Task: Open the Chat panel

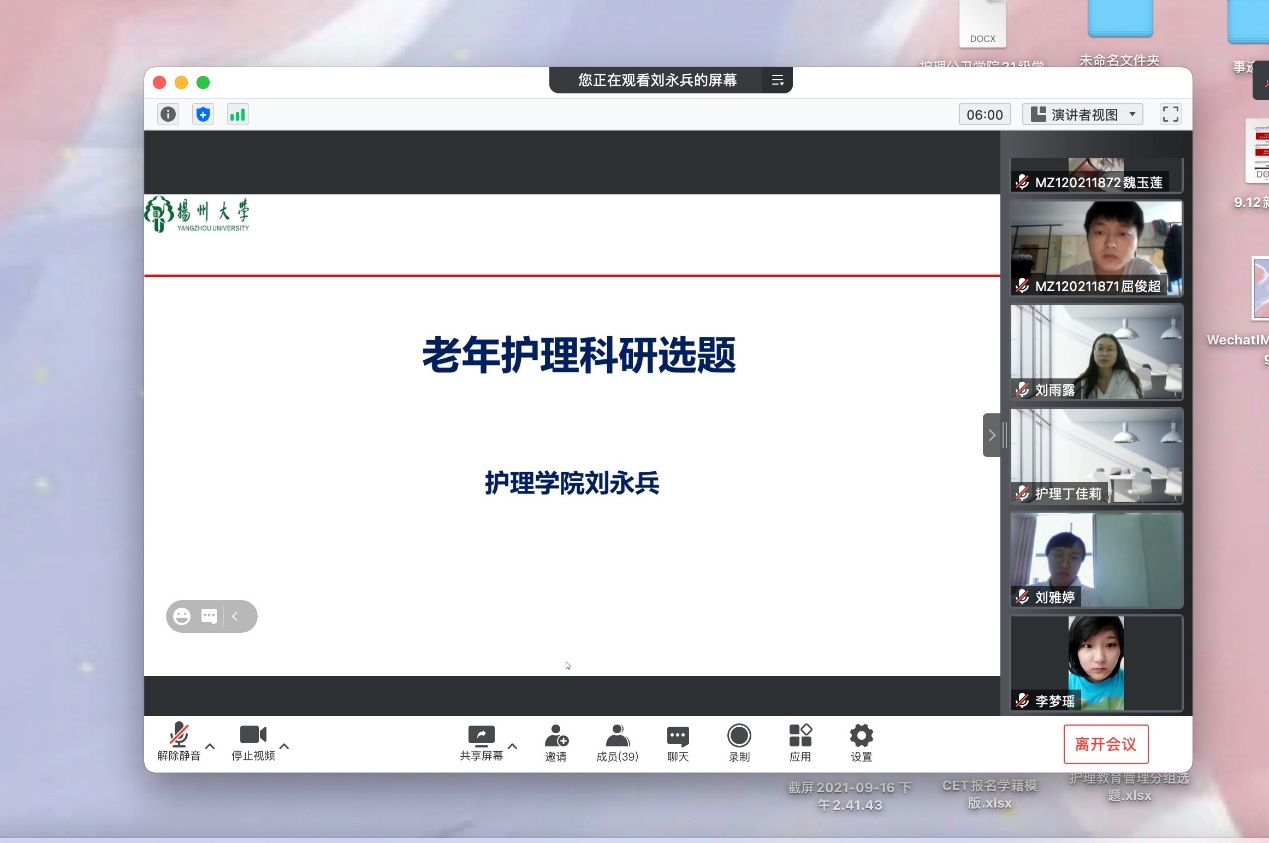Action: [678, 743]
